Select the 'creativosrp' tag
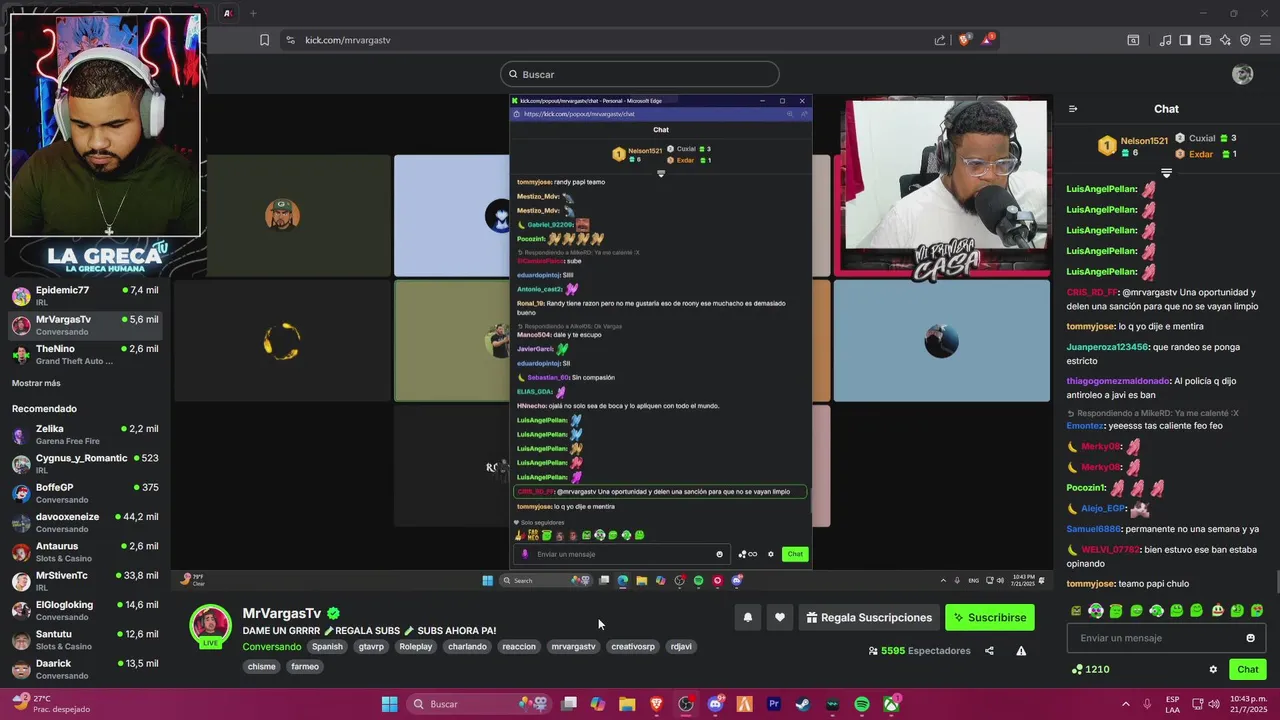 point(633,647)
